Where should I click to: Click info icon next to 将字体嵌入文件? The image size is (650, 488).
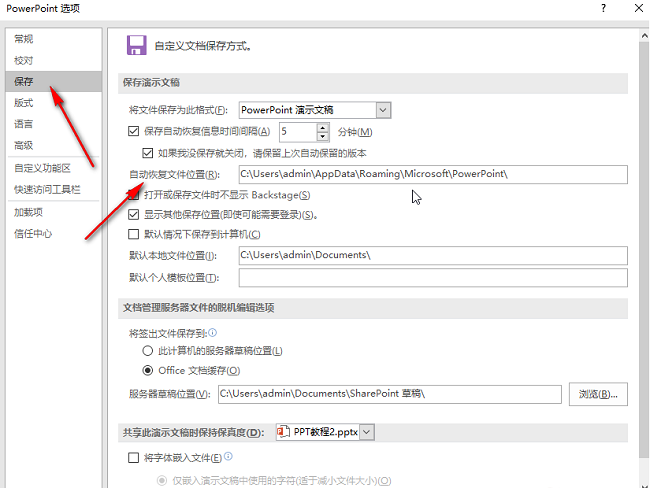tap(228, 456)
